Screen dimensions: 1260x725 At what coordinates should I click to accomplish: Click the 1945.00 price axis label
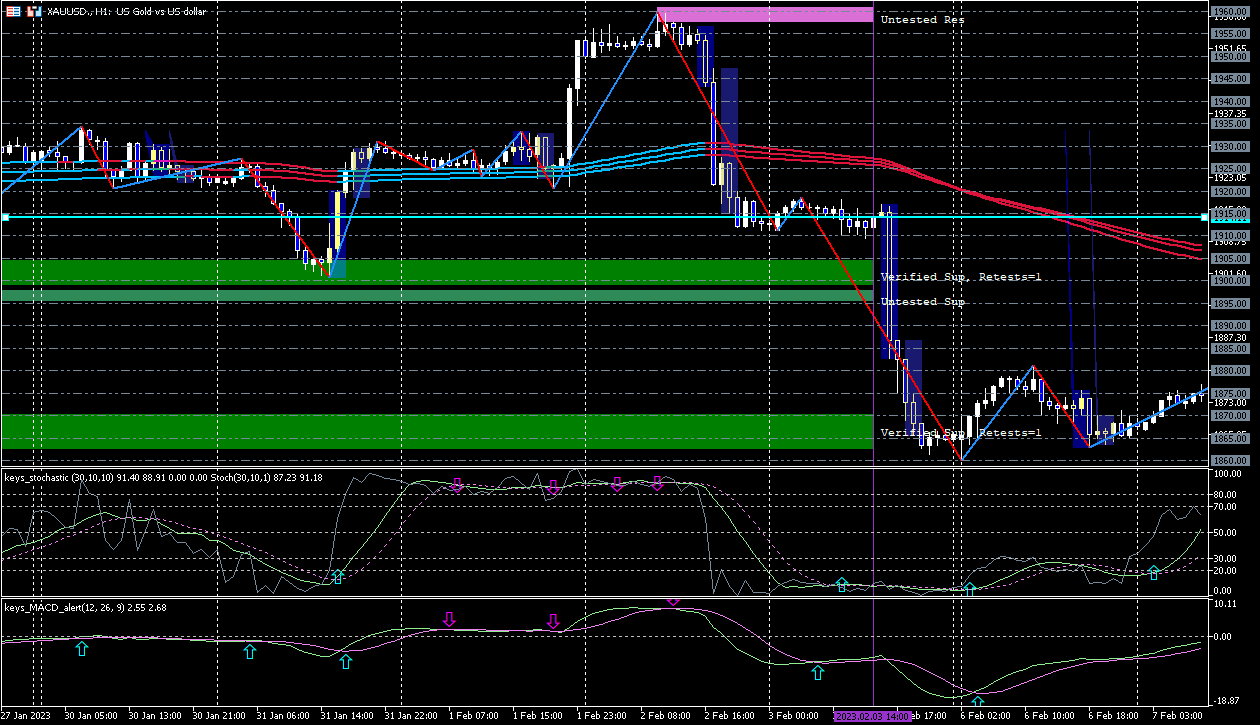(x=1228, y=79)
